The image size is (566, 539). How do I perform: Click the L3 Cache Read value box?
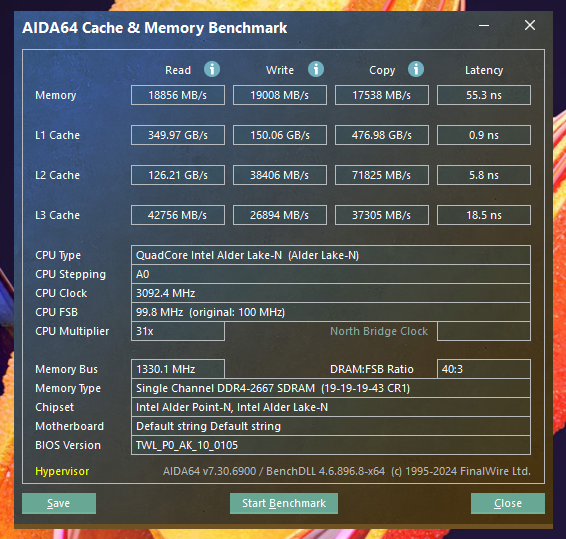pyautogui.click(x=178, y=215)
